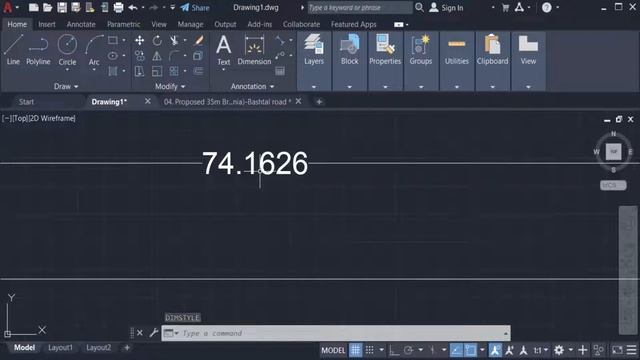
Task: Select the Ellipse draw tool
Action: (x=113, y=56)
